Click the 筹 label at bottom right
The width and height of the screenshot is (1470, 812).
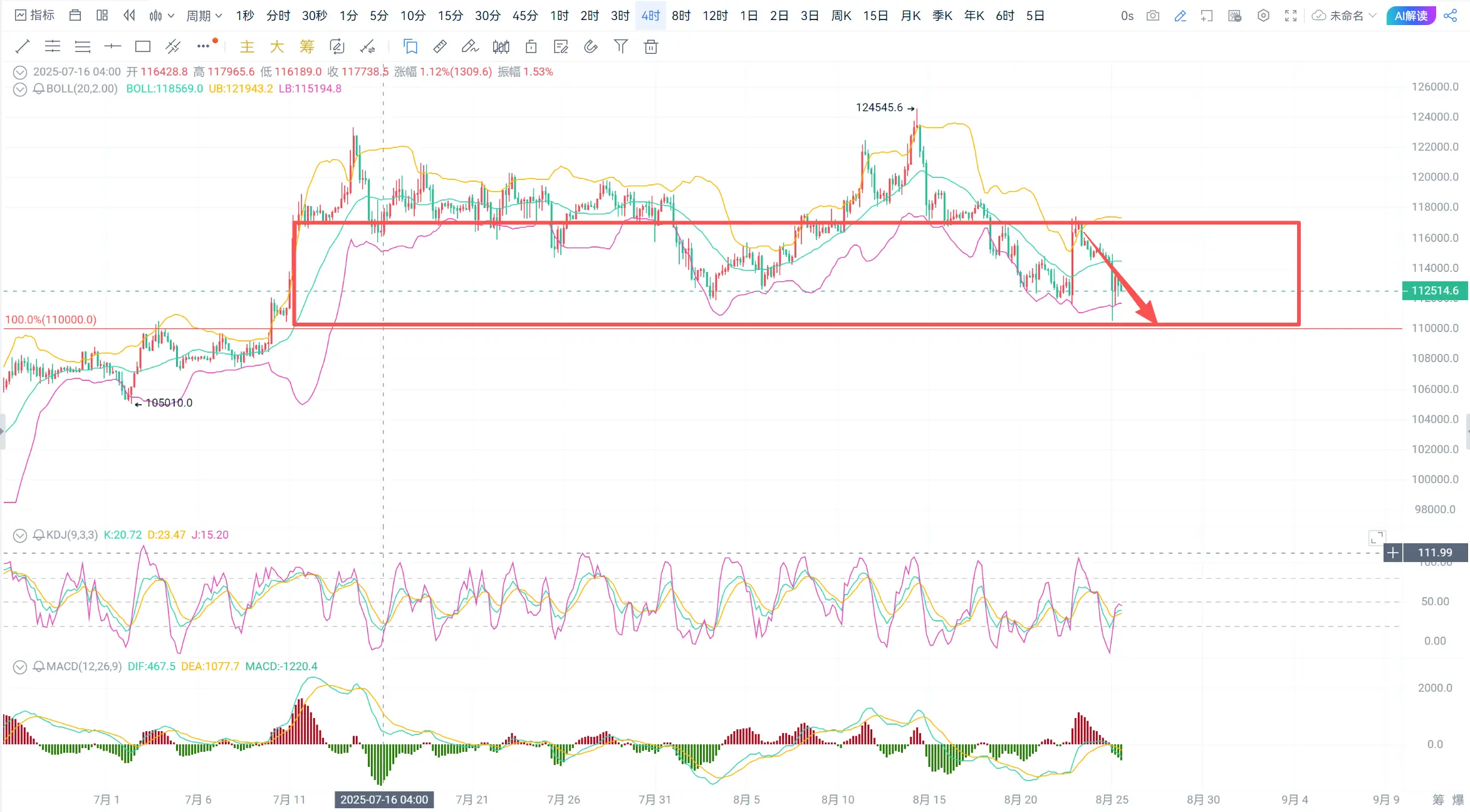click(x=1438, y=799)
